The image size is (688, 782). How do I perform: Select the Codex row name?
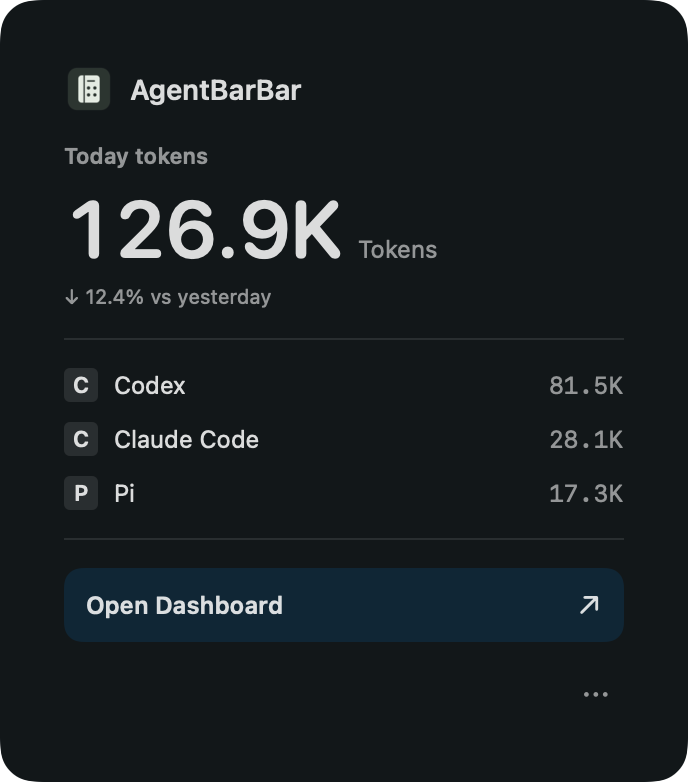pos(150,386)
